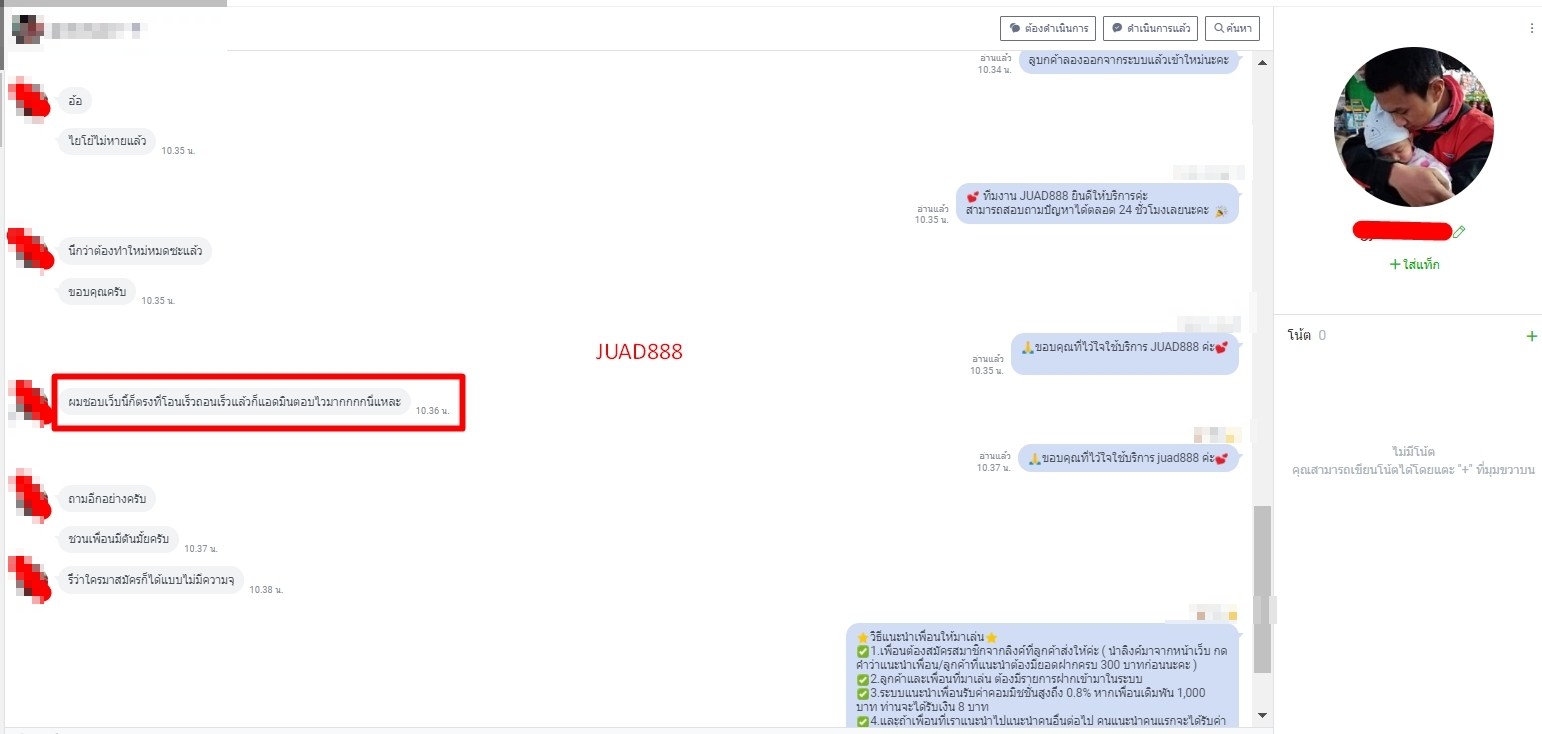Click sender avatar beside the อ้อ message
The image size is (1542, 734).
(29, 100)
